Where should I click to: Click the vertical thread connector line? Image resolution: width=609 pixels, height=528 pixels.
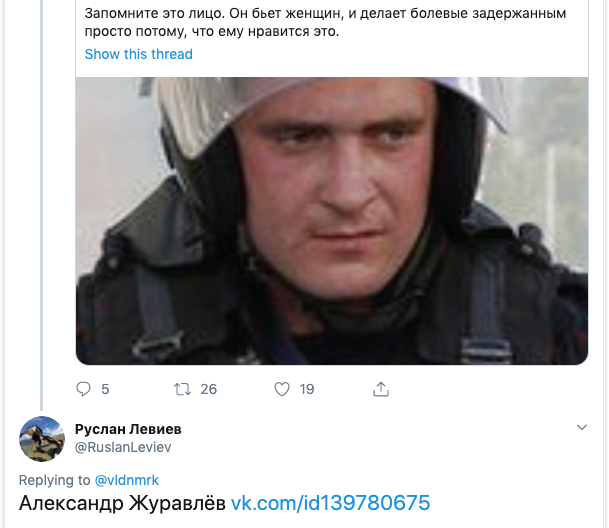tap(41, 205)
